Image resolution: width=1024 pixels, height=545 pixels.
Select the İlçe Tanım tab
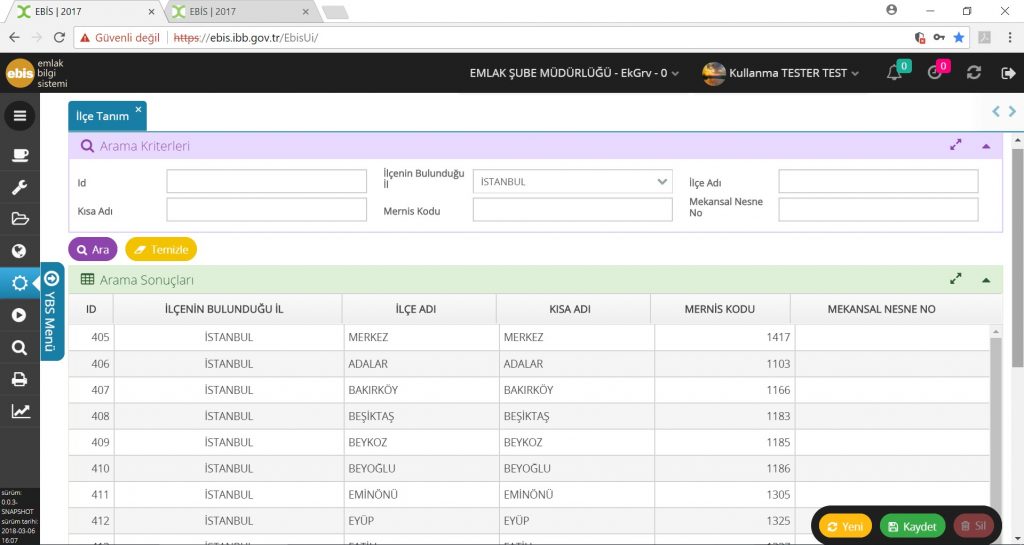103,116
